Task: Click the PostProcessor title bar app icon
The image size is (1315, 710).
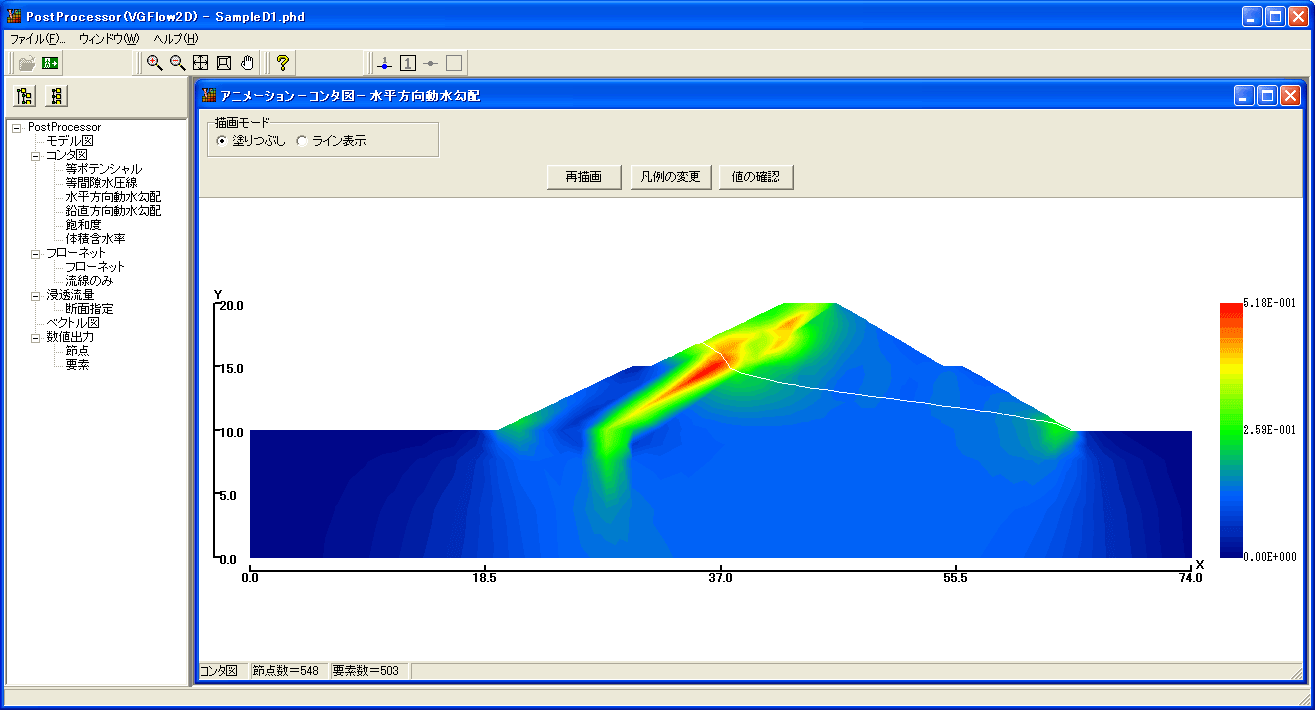Action: coord(15,17)
